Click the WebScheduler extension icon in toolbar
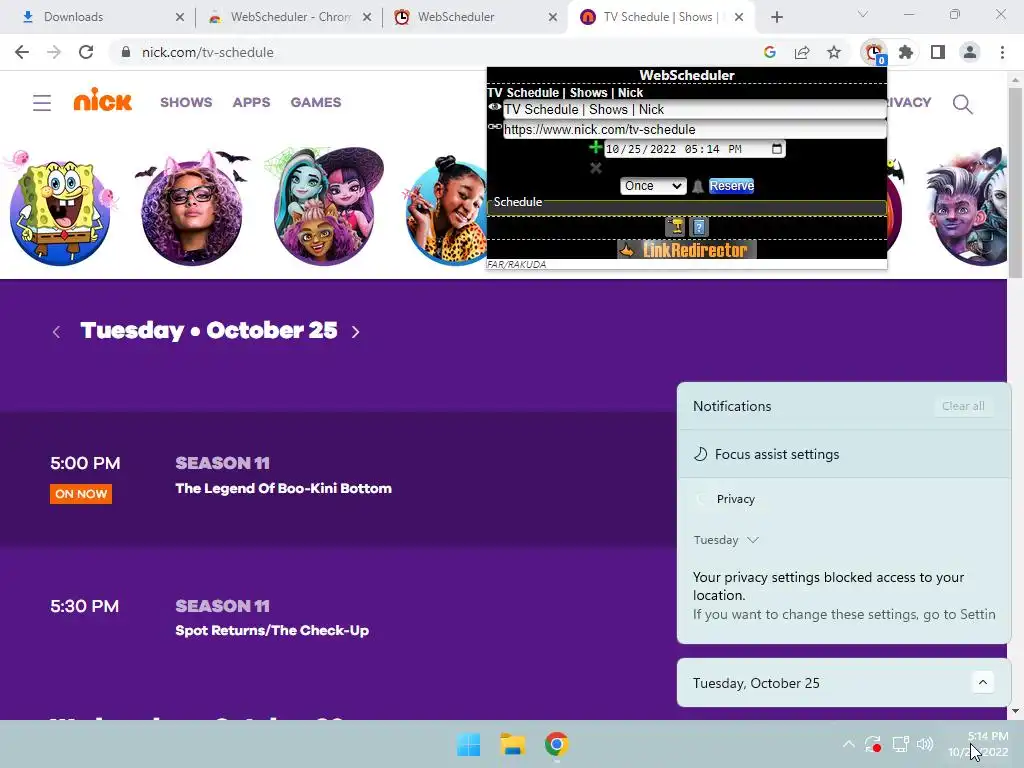1024x768 pixels. [x=873, y=52]
